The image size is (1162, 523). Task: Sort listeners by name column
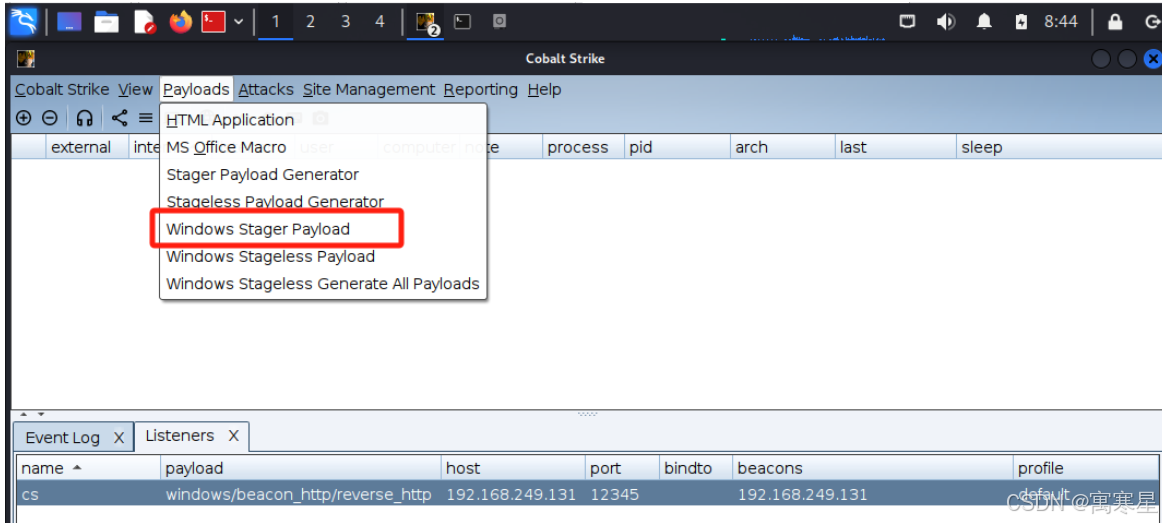[88, 468]
